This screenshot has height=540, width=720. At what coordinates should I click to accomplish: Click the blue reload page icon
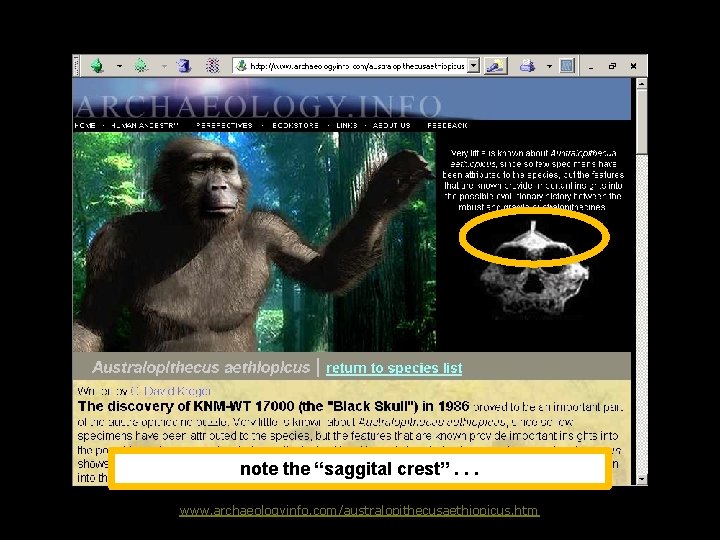point(184,66)
